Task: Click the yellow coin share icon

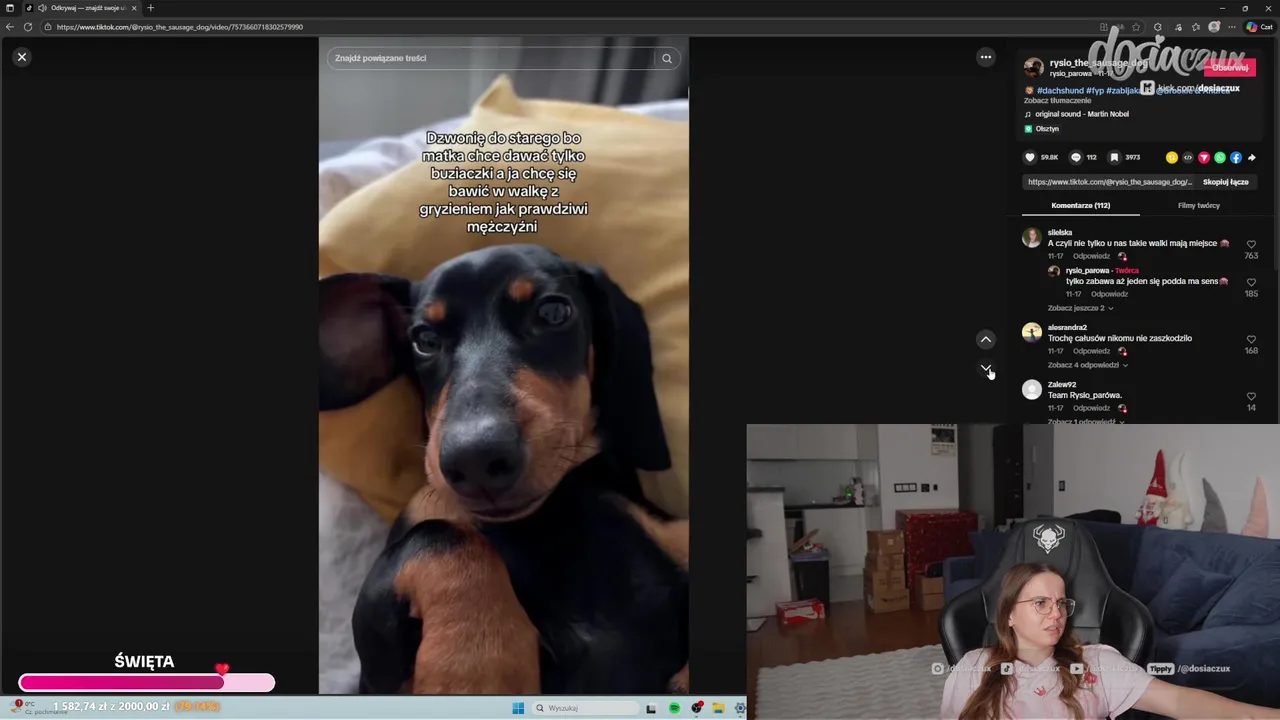Action: tap(1172, 157)
